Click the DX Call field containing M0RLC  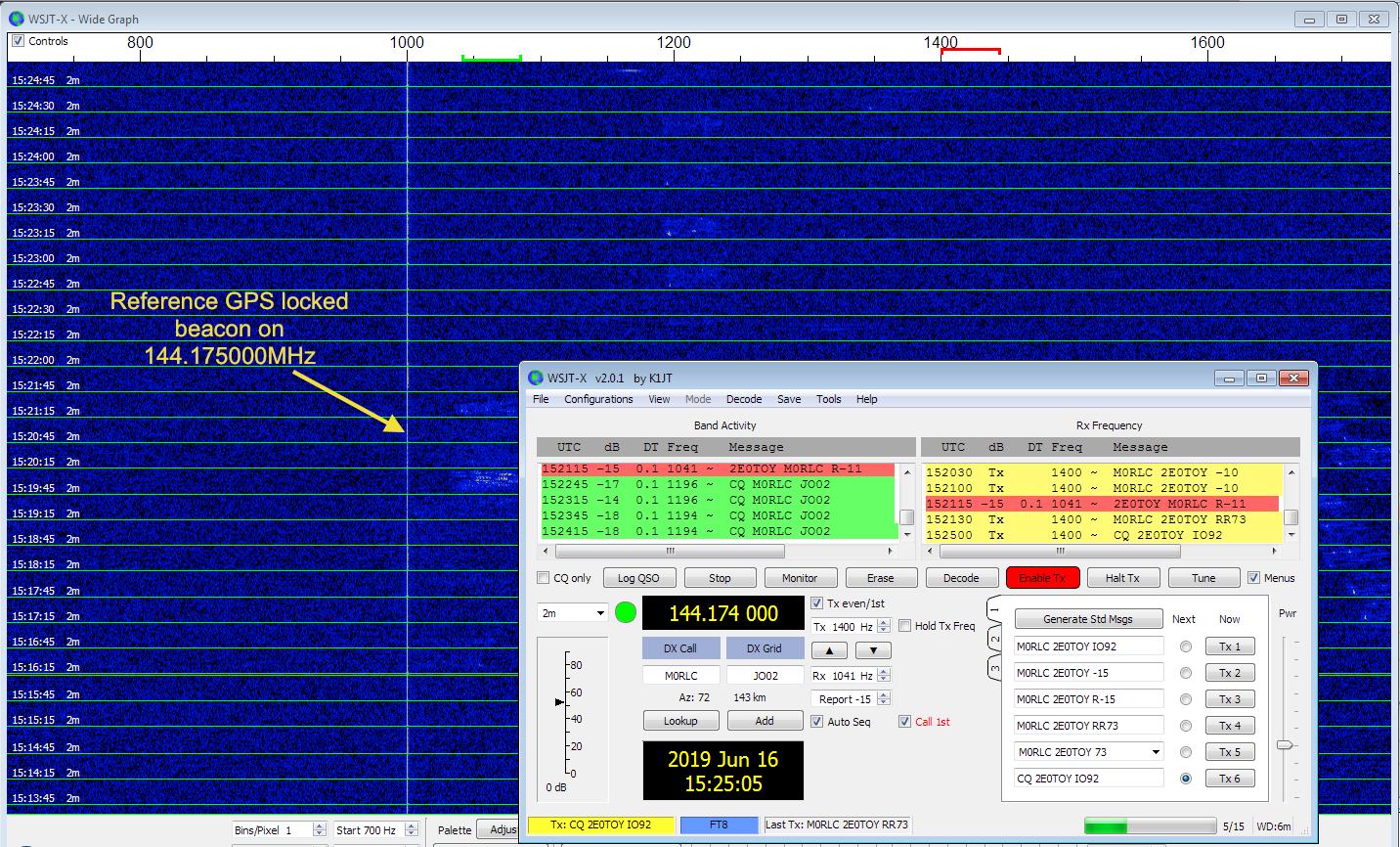click(681, 676)
